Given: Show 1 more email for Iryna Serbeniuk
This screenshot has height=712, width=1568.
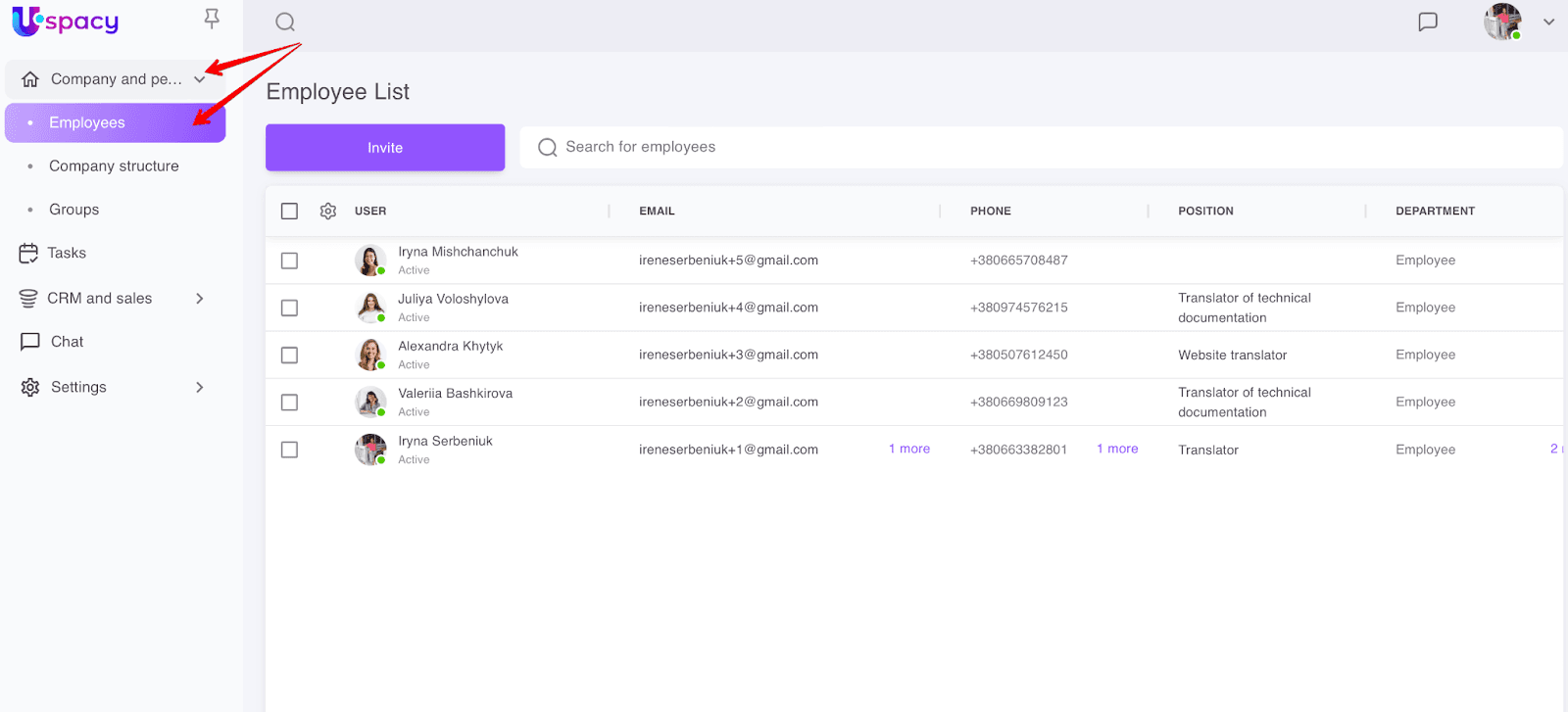Looking at the screenshot, I should (x=908, y=449).
